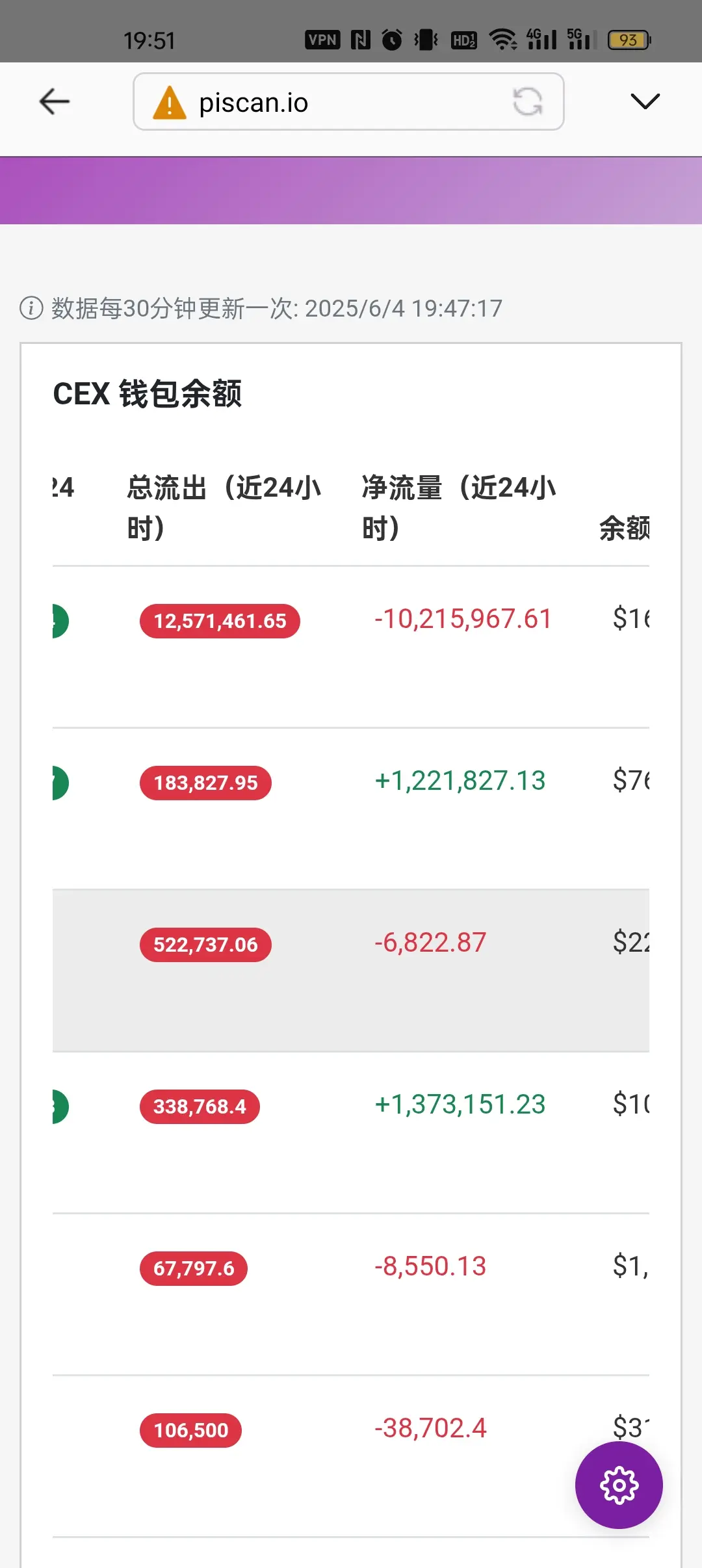Sort by 总流出（近24小时）column header
The image size is (702, 1568).
pyautogui.click(x=224, y=508)
